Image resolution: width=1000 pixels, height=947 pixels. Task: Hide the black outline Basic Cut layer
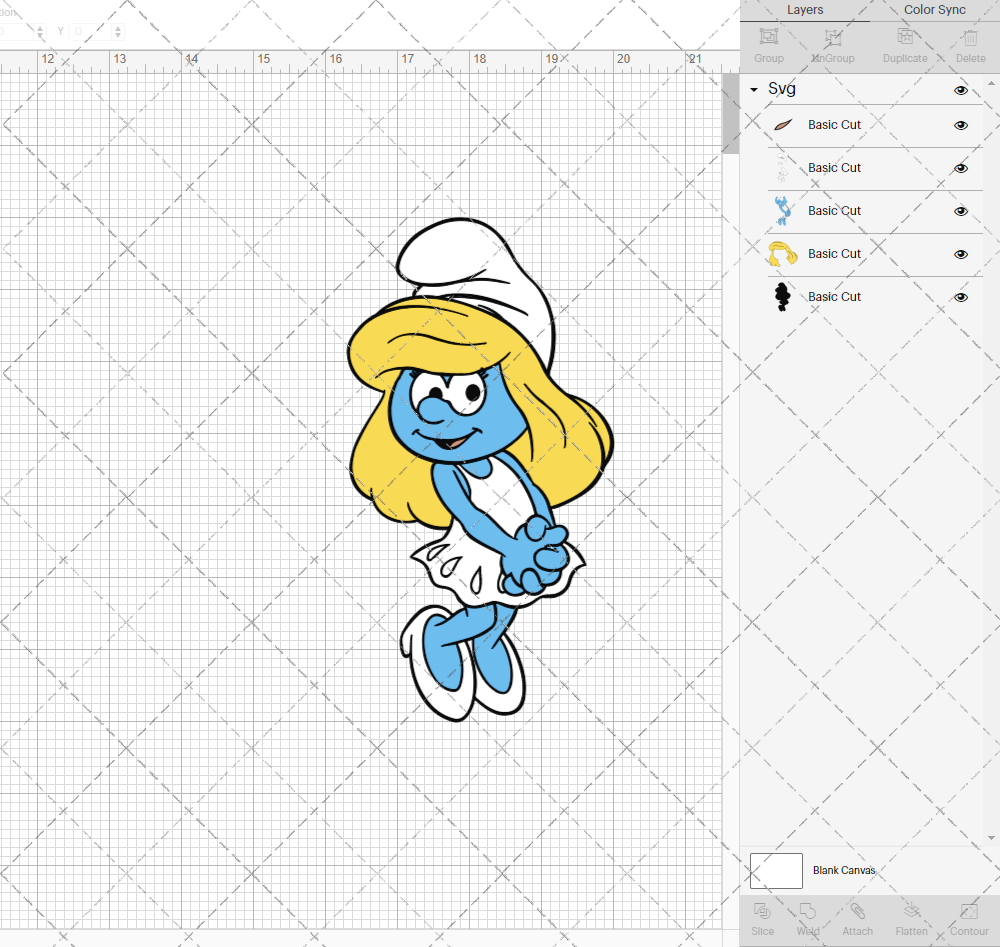point(960,297)
